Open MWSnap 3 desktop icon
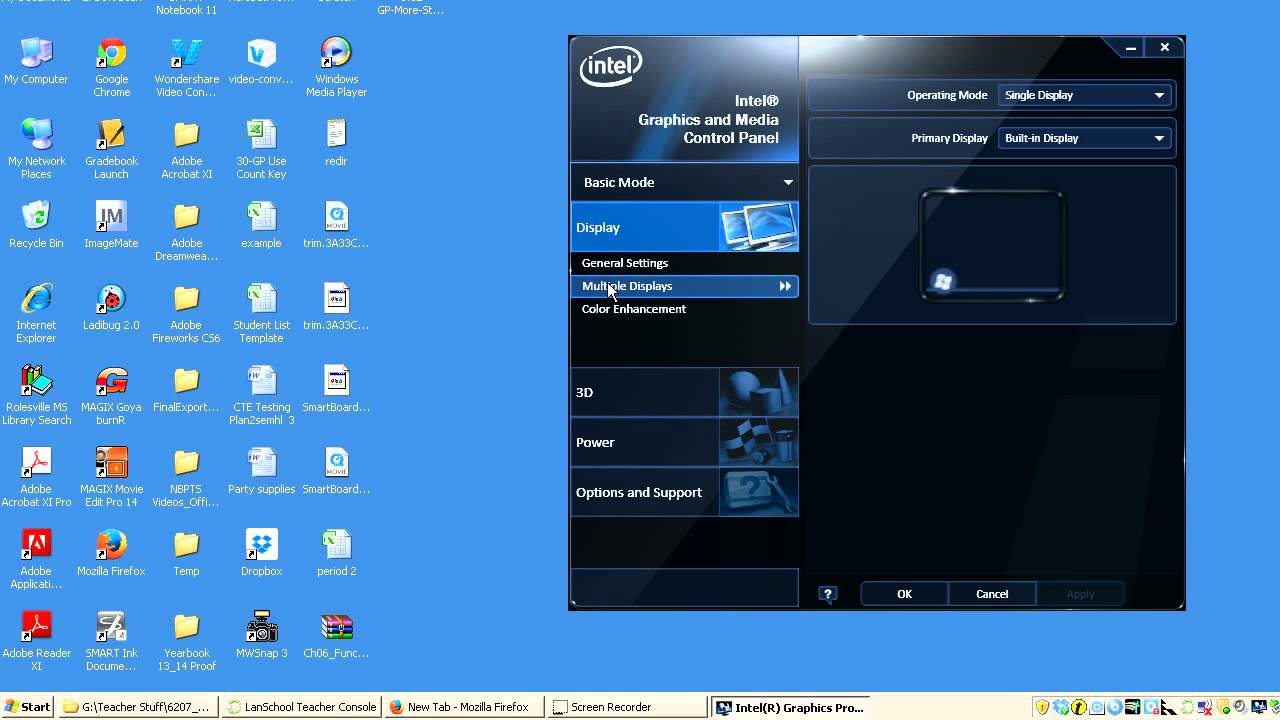 coord(261,636)
